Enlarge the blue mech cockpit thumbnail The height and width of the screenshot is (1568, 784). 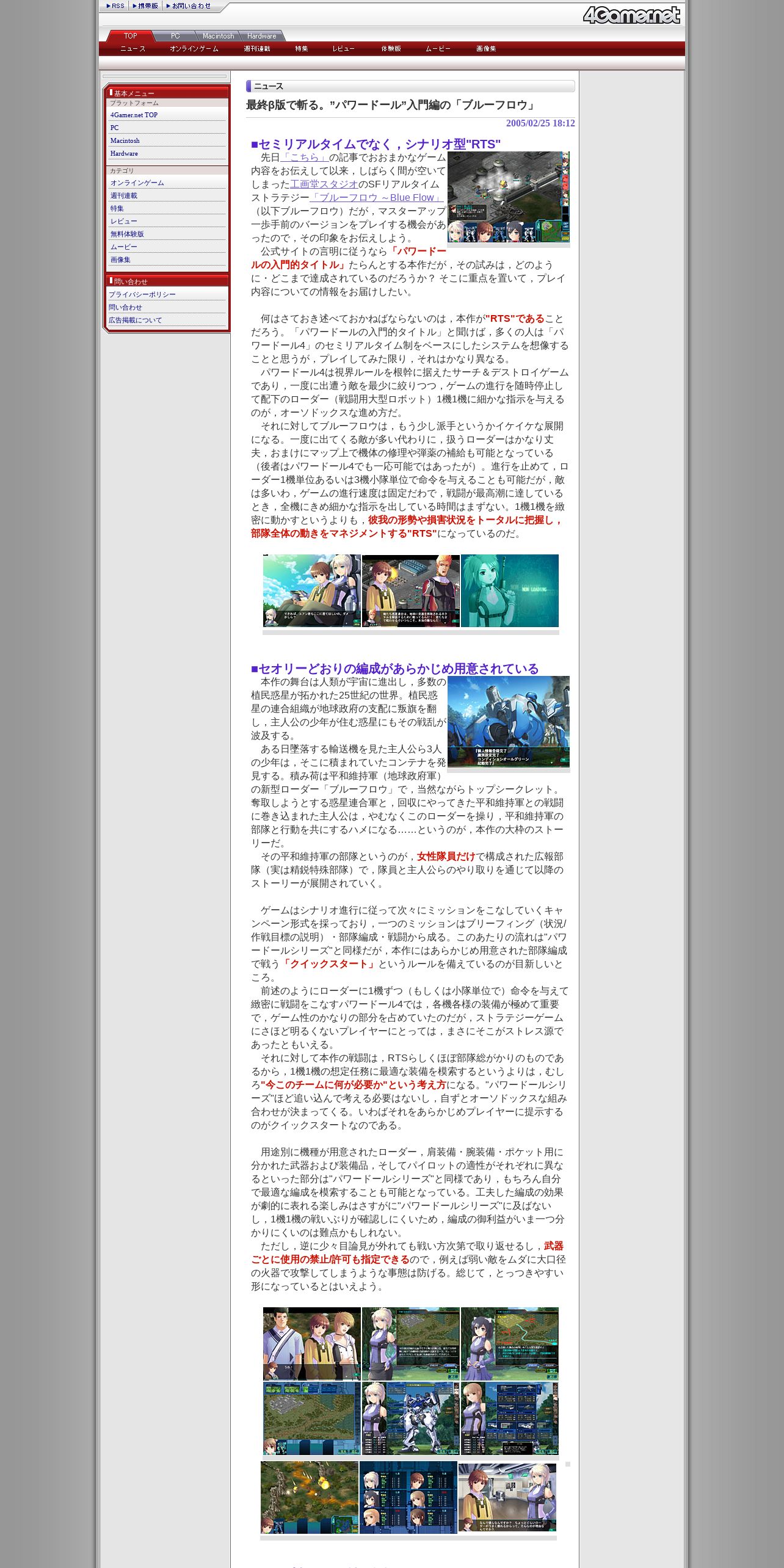(x=509, y=722)
